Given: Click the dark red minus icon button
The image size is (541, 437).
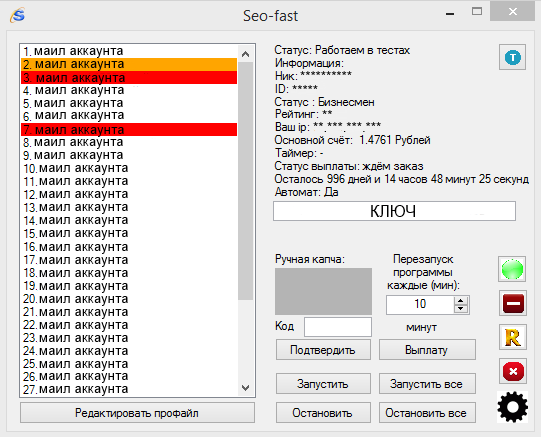Looking at the screenshot, I should tap(513, 303).
